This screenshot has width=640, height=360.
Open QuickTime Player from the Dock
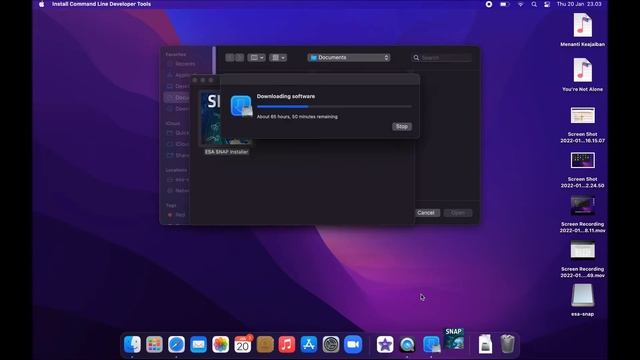pyautogui.click(x=407, y=344)
